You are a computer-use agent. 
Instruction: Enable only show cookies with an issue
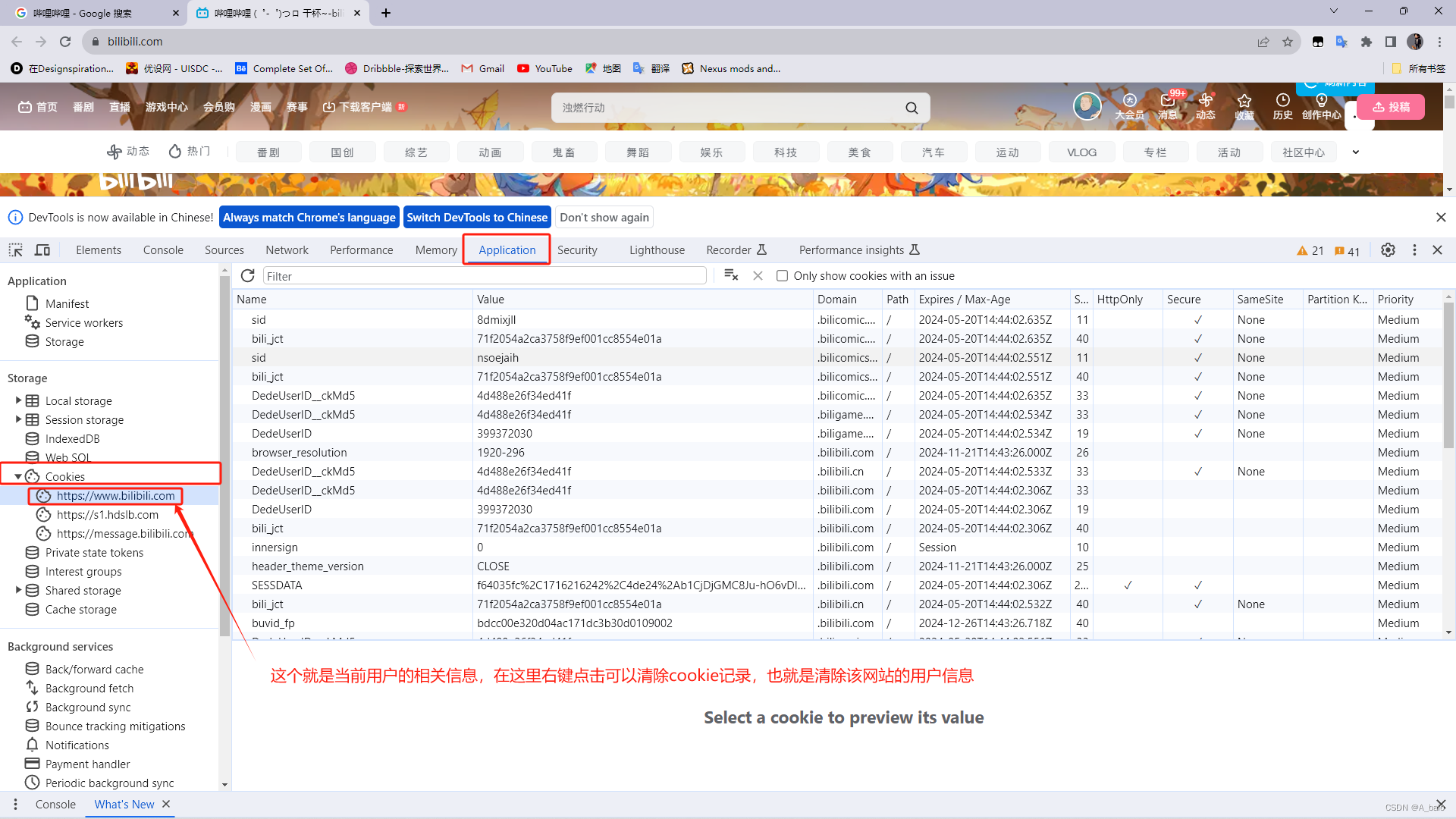coord(782,276)
